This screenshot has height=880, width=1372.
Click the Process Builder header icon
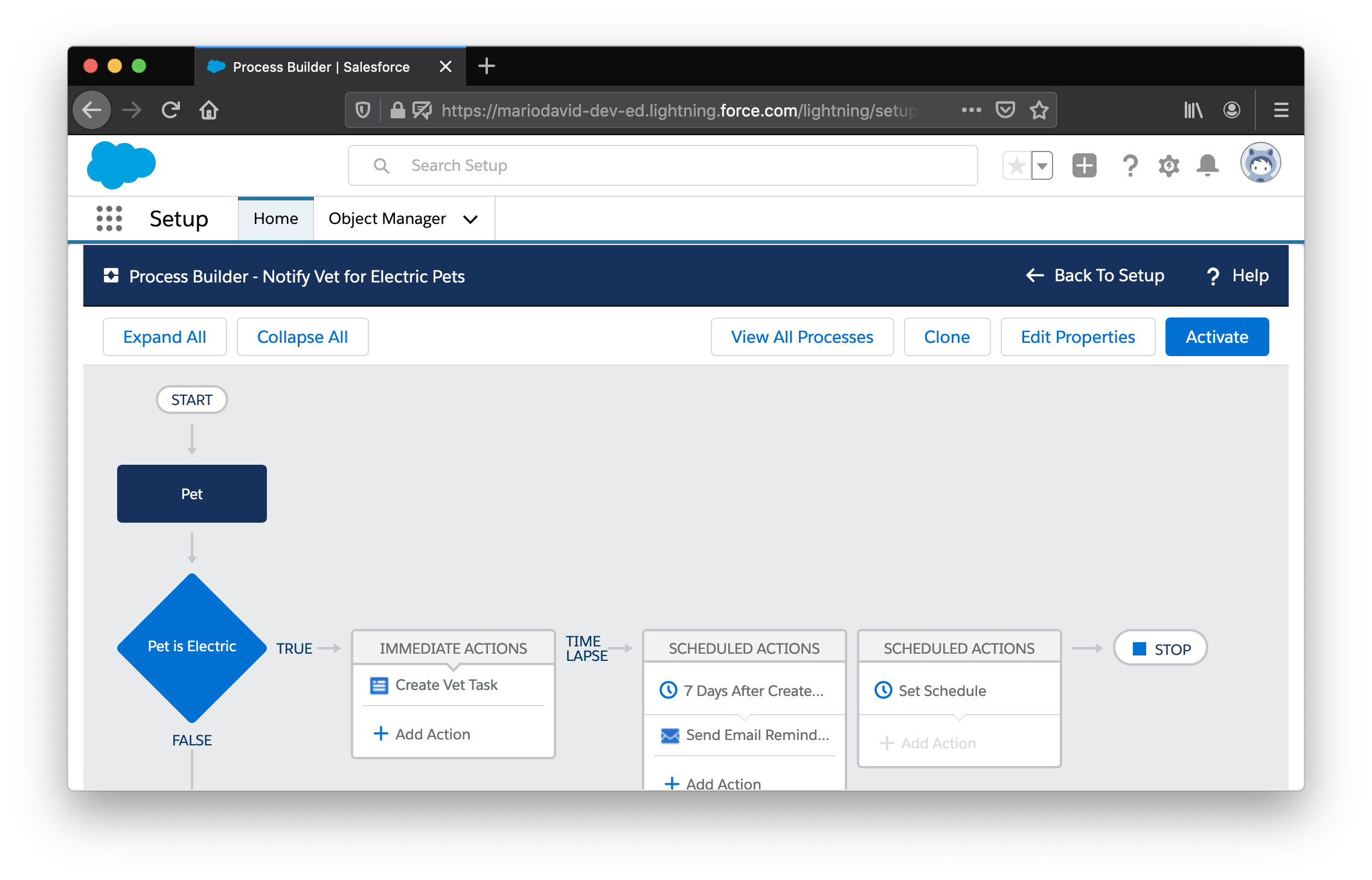click(x=111, y=276)
